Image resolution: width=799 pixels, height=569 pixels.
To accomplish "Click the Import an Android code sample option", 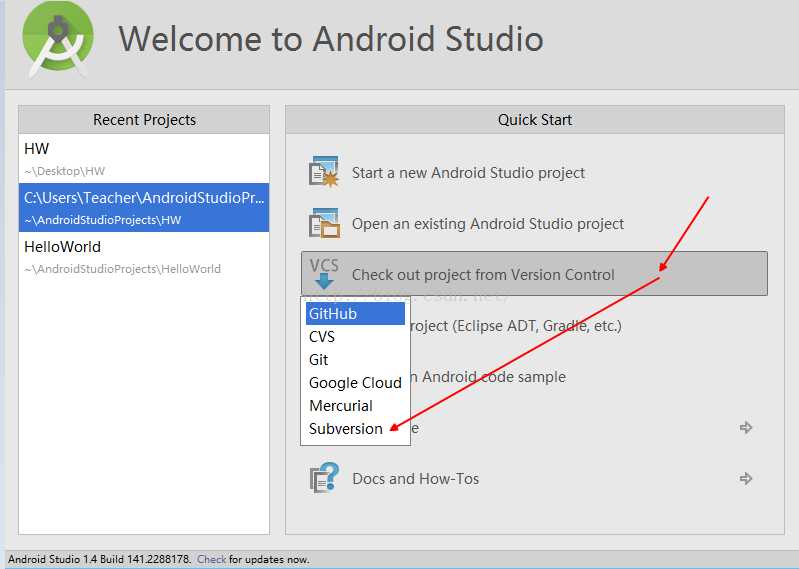I will click(488, 376).
